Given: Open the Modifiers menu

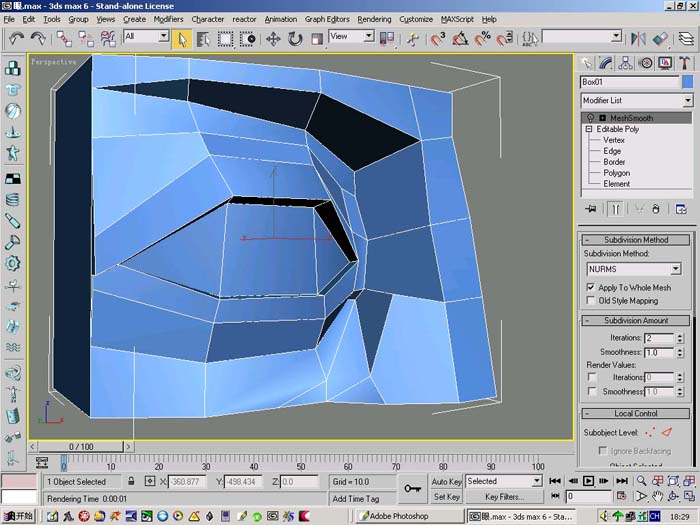Looking at the screenshot, I should 168,19.
